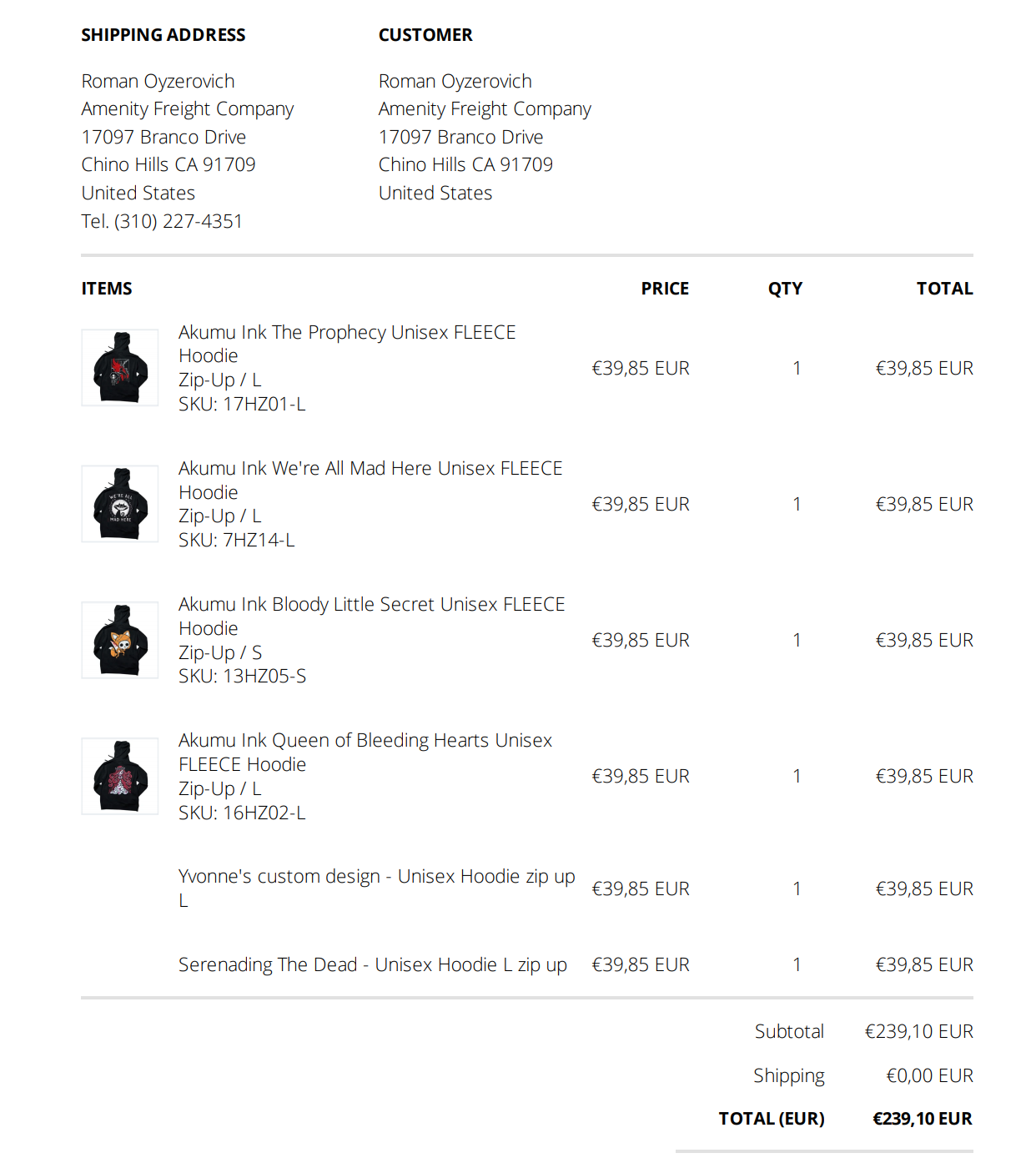Click the PRICE column header
This screenshot has height=1168, width=1036.
tap(665, 289)
